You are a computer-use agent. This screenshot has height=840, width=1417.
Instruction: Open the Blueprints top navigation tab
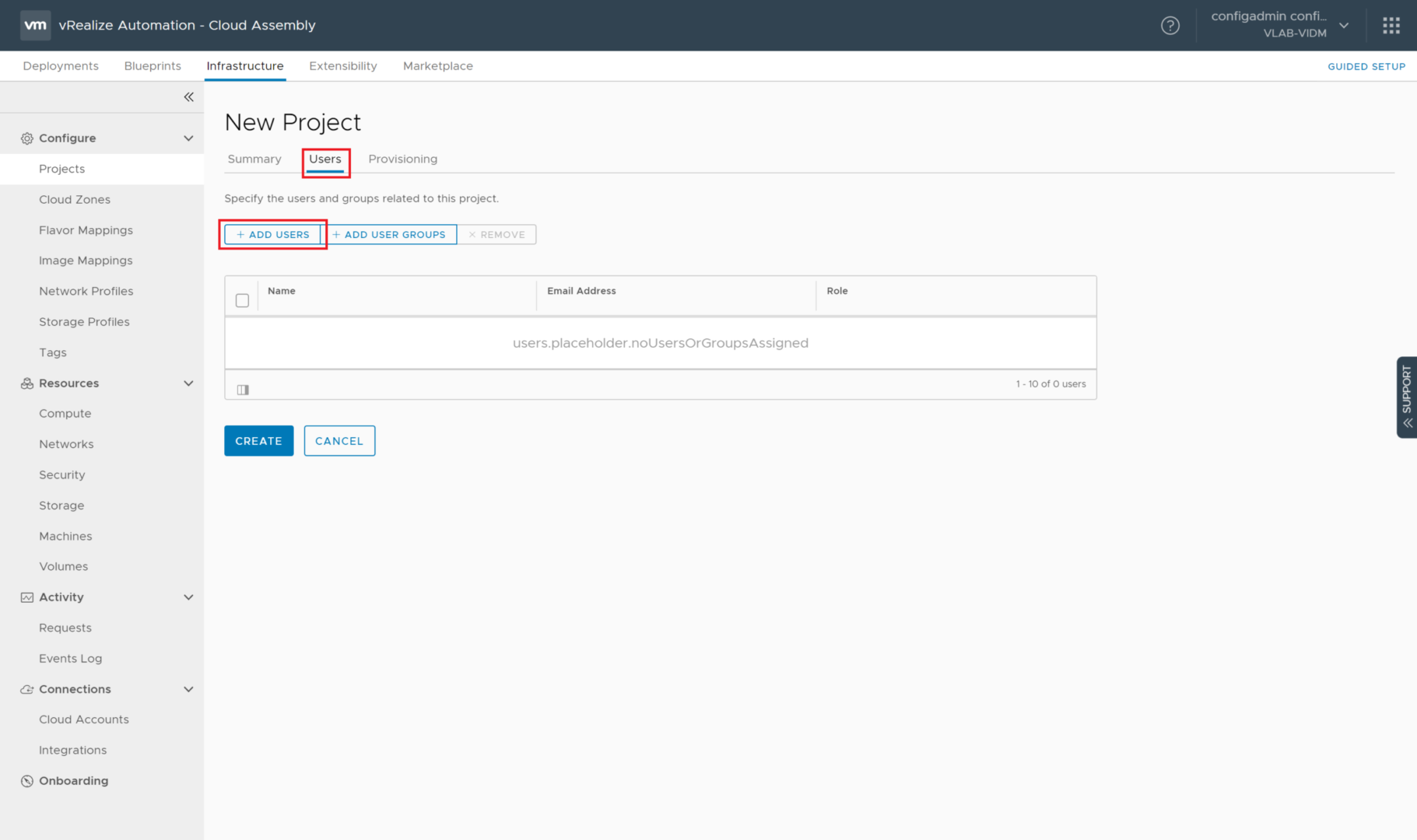pyautogui.click(x=153, y=66)
